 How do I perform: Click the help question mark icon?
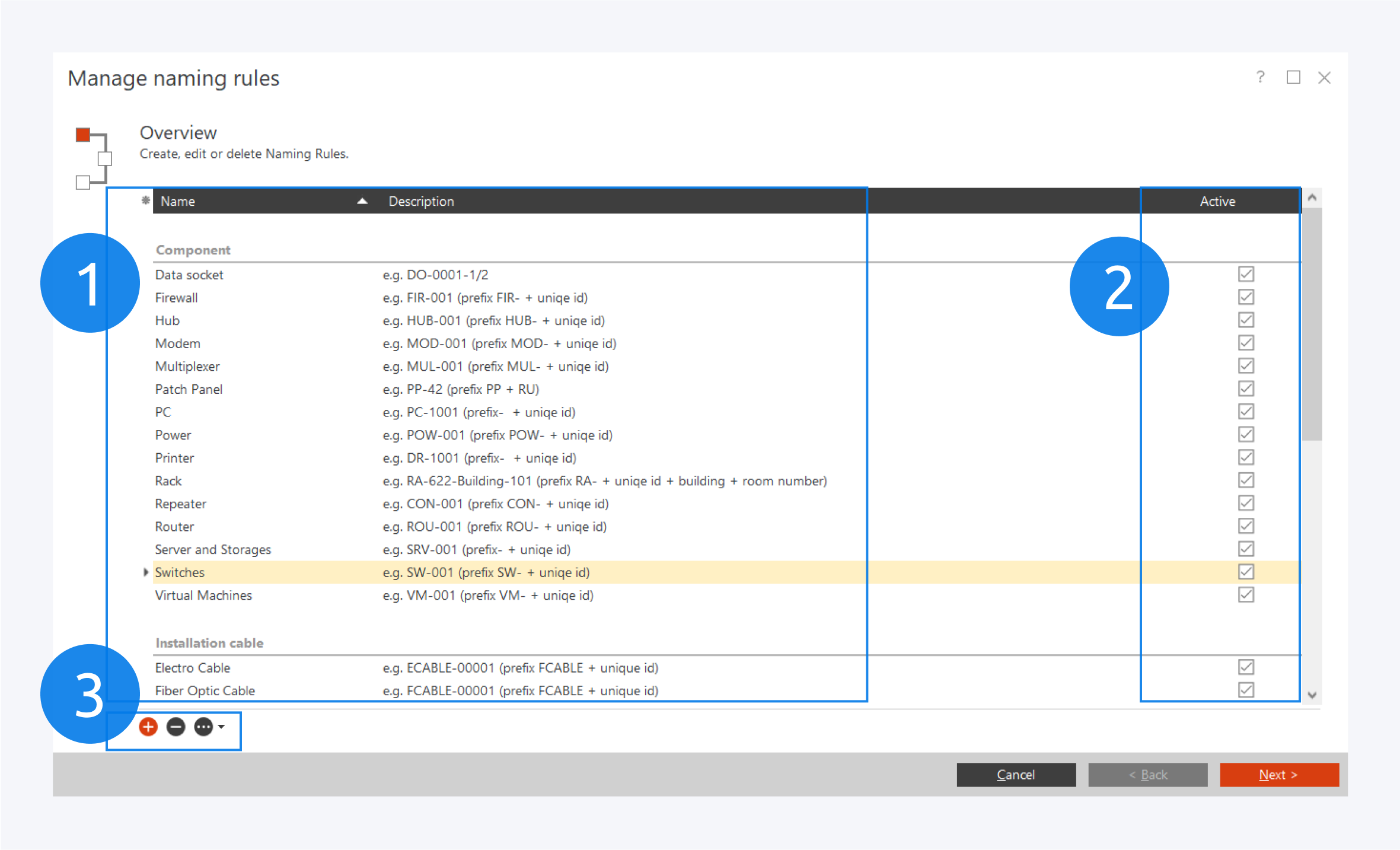pyautogui.click(x=1261, y=78)
